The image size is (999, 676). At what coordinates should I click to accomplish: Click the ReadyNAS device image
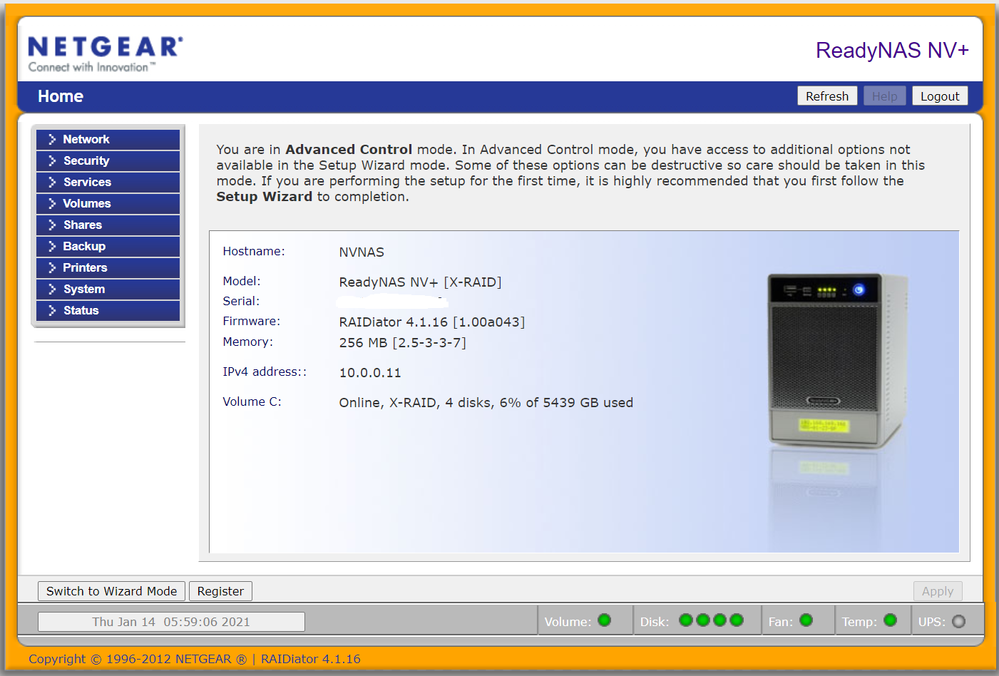tap(837, 361)
